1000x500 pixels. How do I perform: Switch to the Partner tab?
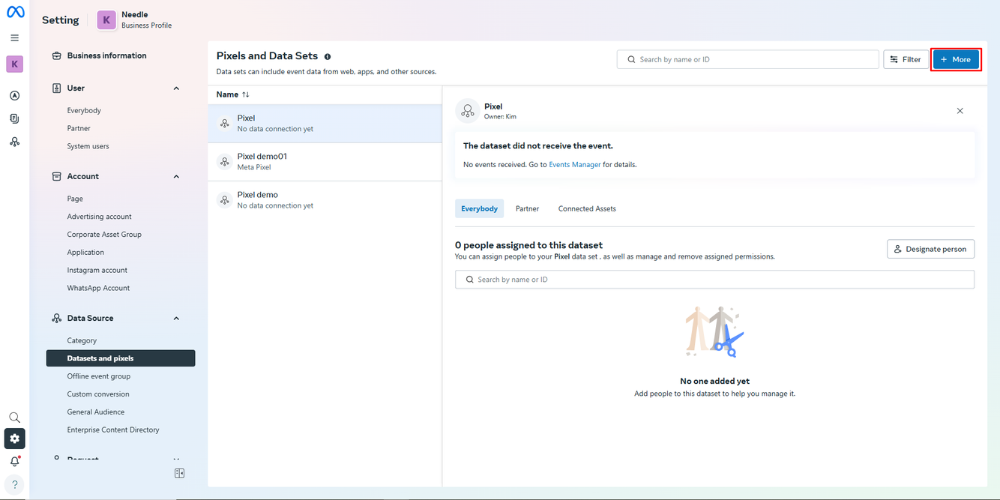point(527,209)
